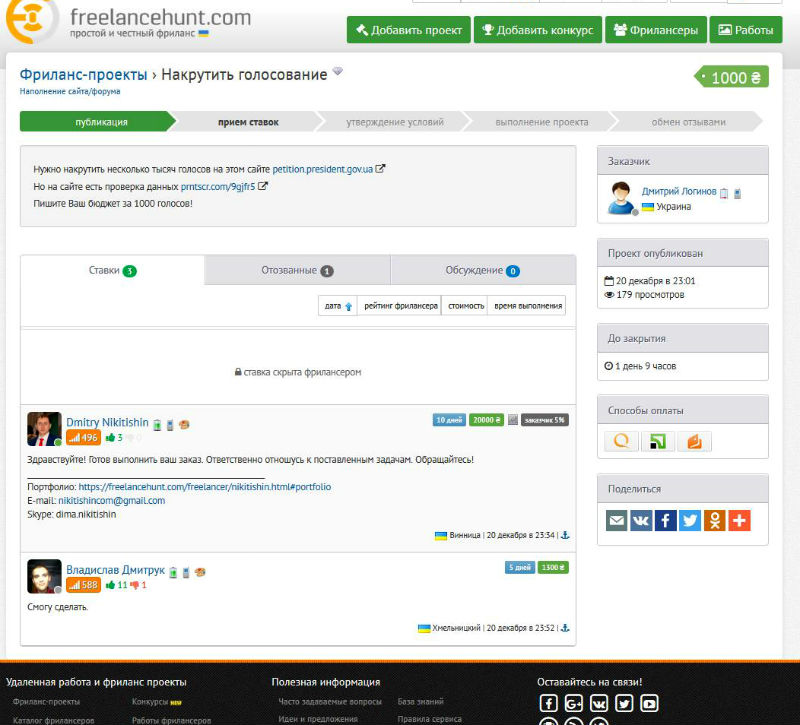Open more sharing options plus icon
This screenshot has width=800, height=725.
click(x=739, y=520)
